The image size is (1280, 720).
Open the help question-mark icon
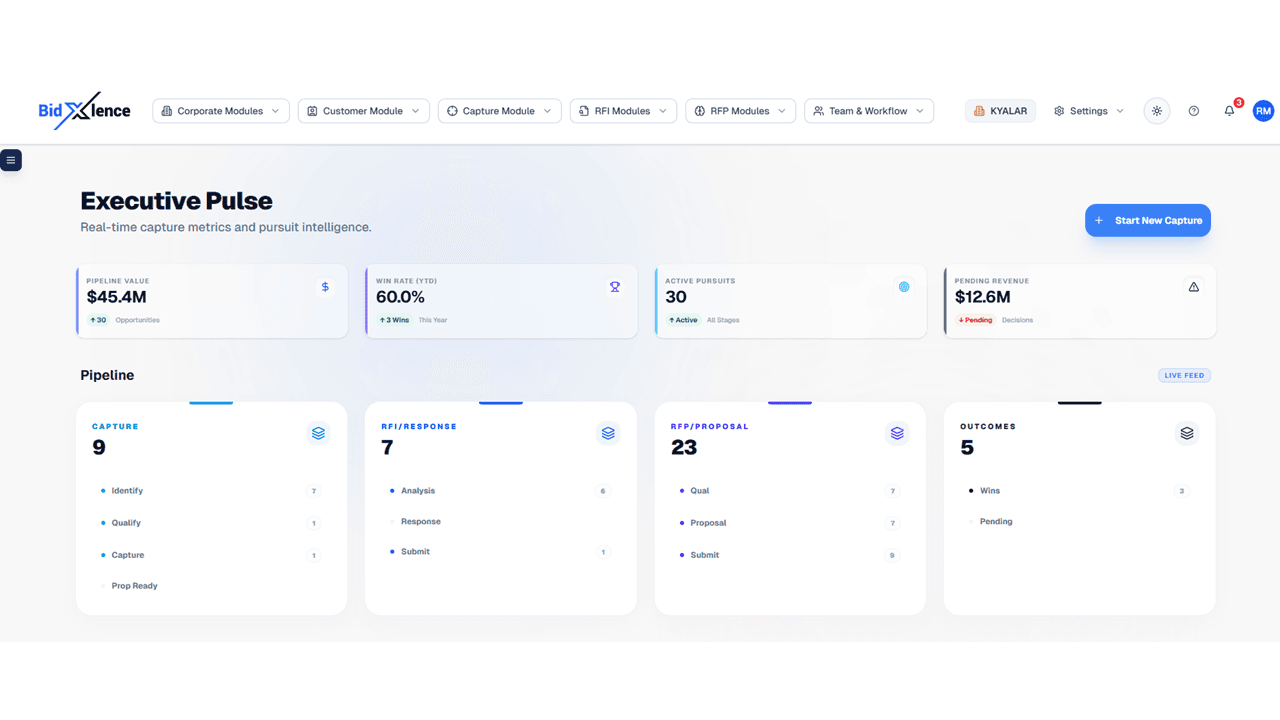coord(1193,111)
